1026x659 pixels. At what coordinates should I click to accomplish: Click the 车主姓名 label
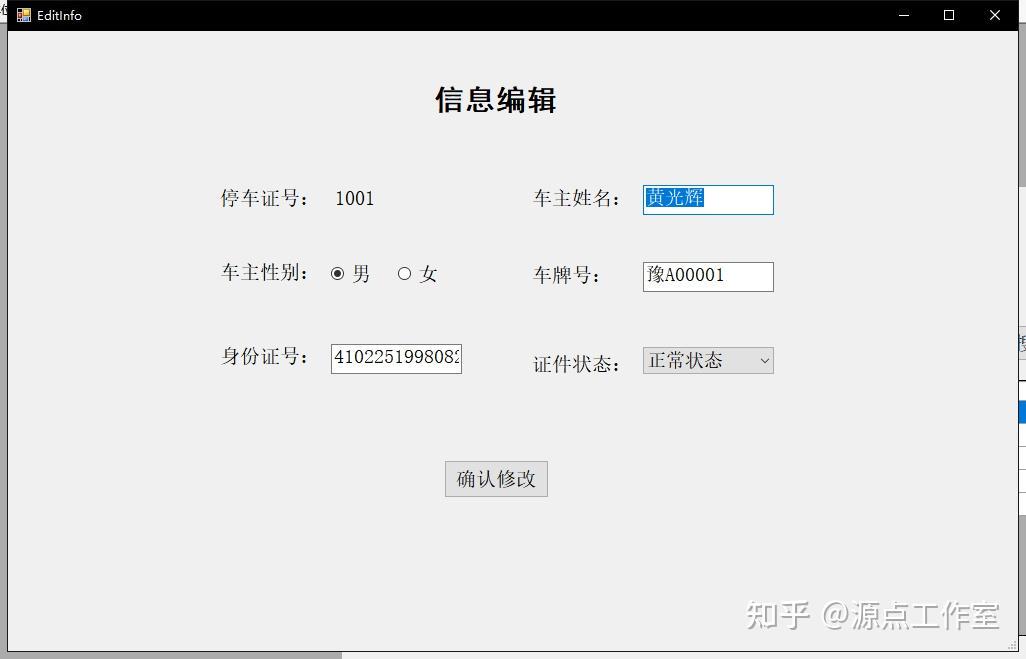pos(576,198)
